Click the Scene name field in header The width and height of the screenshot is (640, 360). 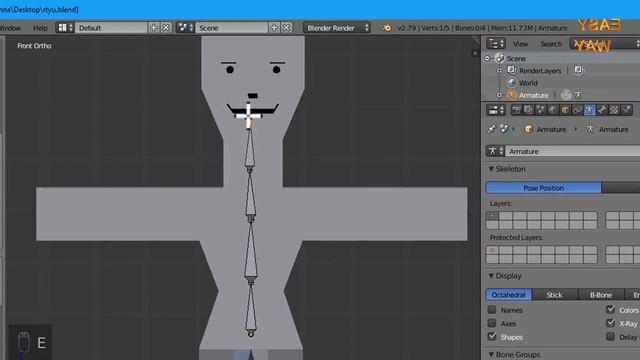(x=232, y=28)
